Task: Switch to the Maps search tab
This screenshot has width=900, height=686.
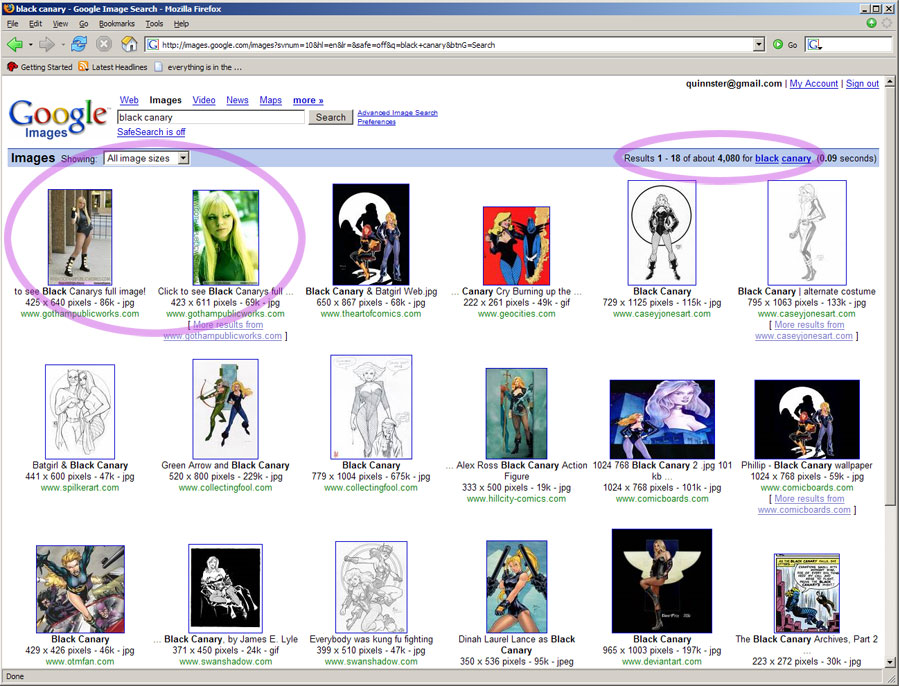Action: pyautogui.click(x=270, y=100)
